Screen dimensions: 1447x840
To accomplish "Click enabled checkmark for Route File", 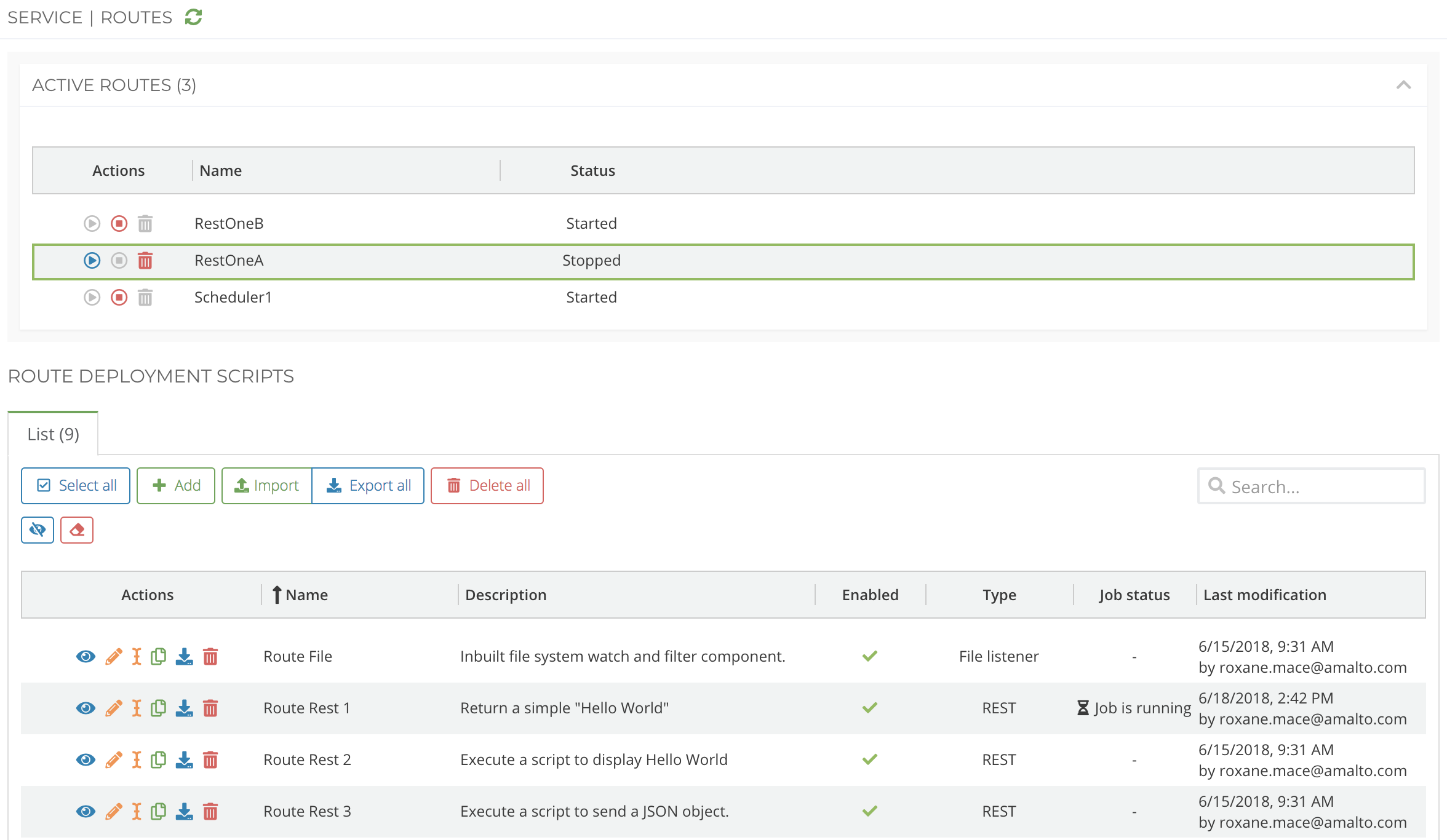I will coord(870,656).
